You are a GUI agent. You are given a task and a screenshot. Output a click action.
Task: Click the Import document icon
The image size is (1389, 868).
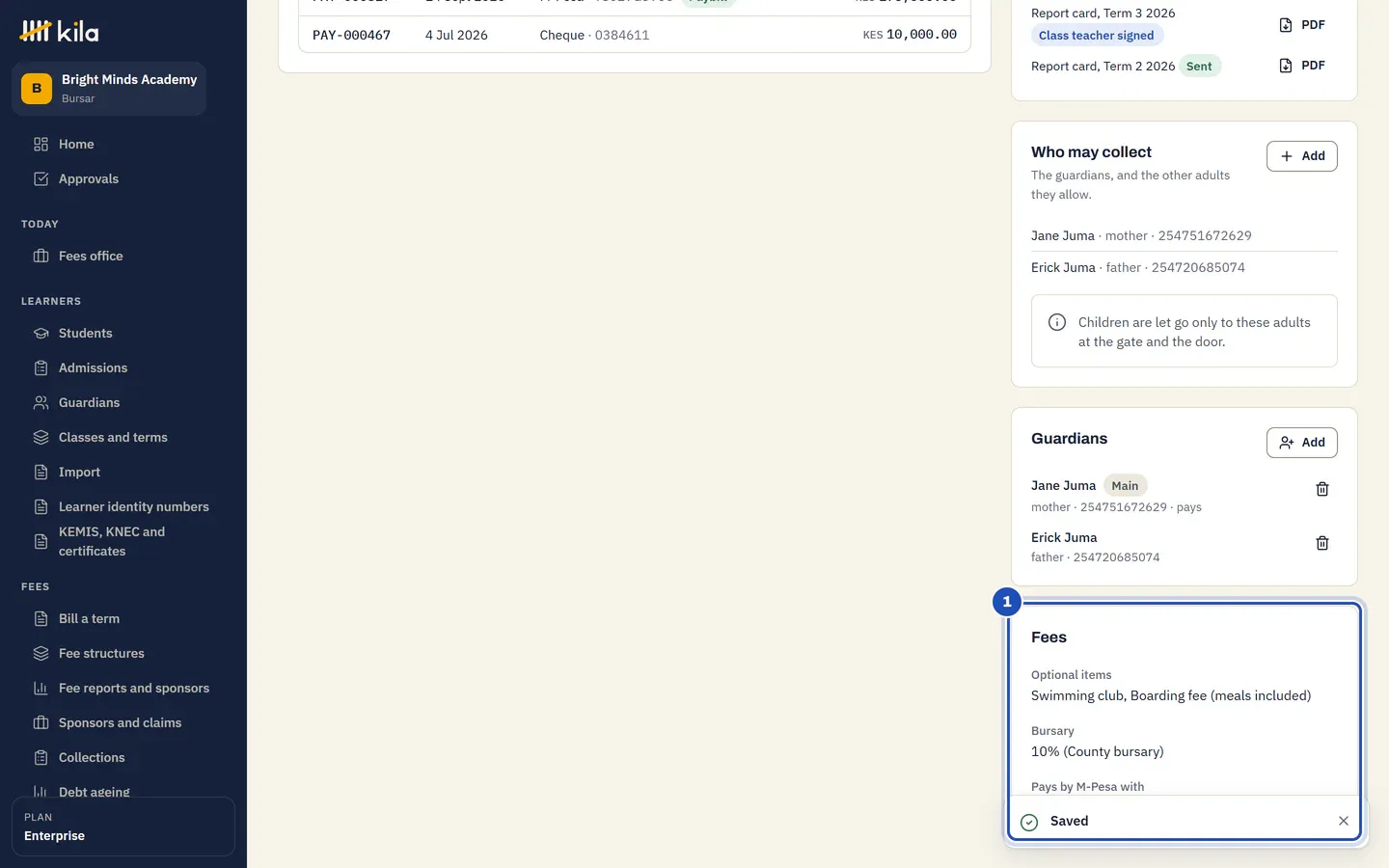(x=41, y=472)
